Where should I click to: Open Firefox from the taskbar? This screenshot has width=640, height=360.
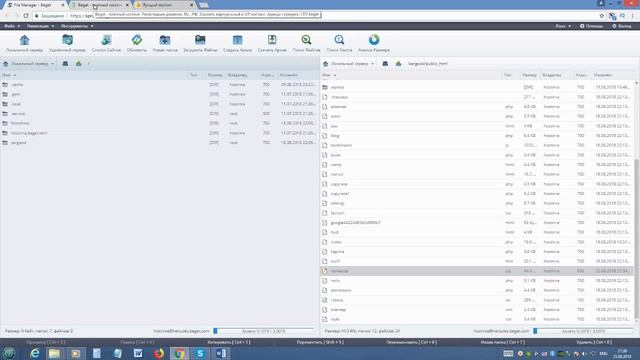click(159, 353)
